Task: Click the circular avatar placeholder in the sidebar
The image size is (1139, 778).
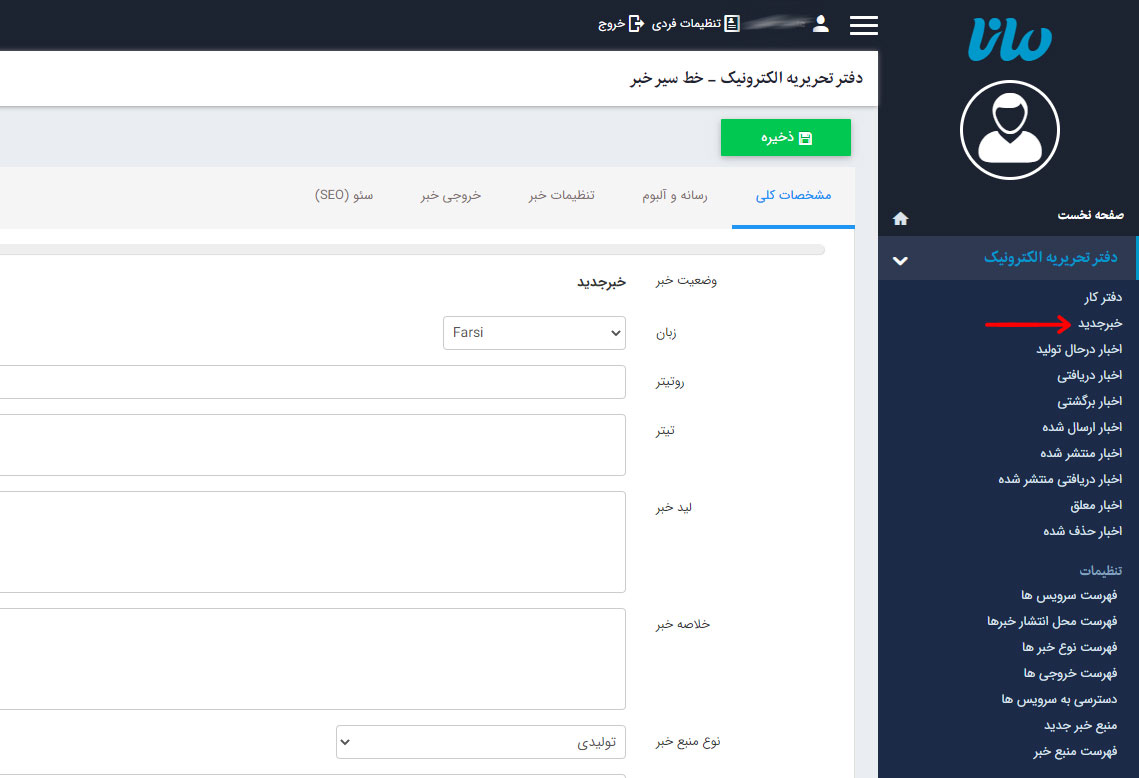Action: click(x=1009, y=130)
